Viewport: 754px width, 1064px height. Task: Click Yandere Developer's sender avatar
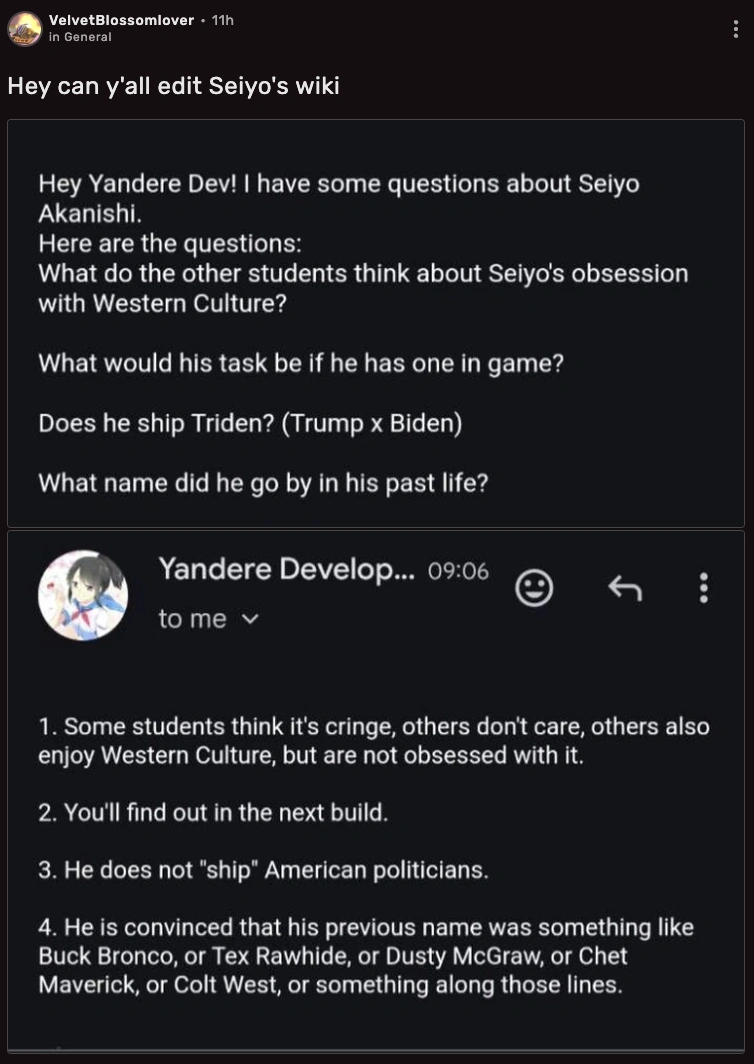point(83,595)
